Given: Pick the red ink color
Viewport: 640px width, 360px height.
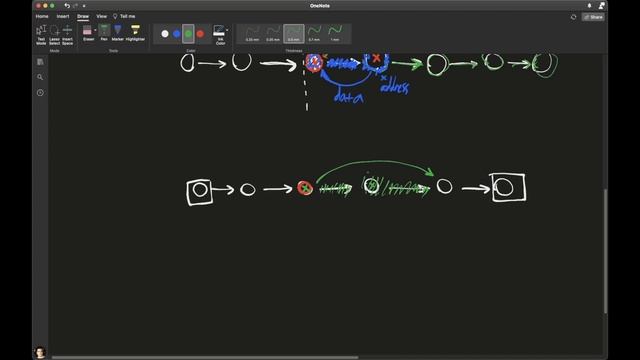Looking at the screenshot, I should click(200, 34).
